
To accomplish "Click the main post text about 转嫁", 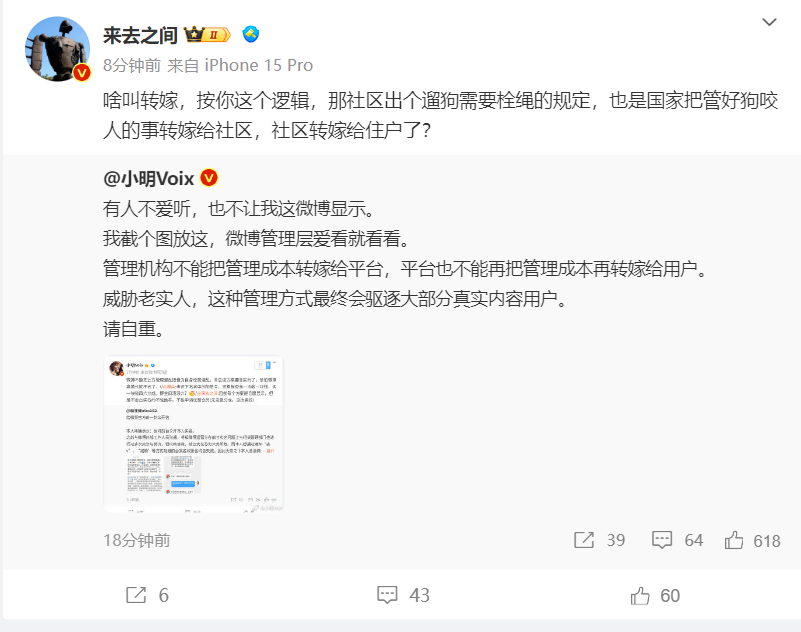I will click(440, 115).
